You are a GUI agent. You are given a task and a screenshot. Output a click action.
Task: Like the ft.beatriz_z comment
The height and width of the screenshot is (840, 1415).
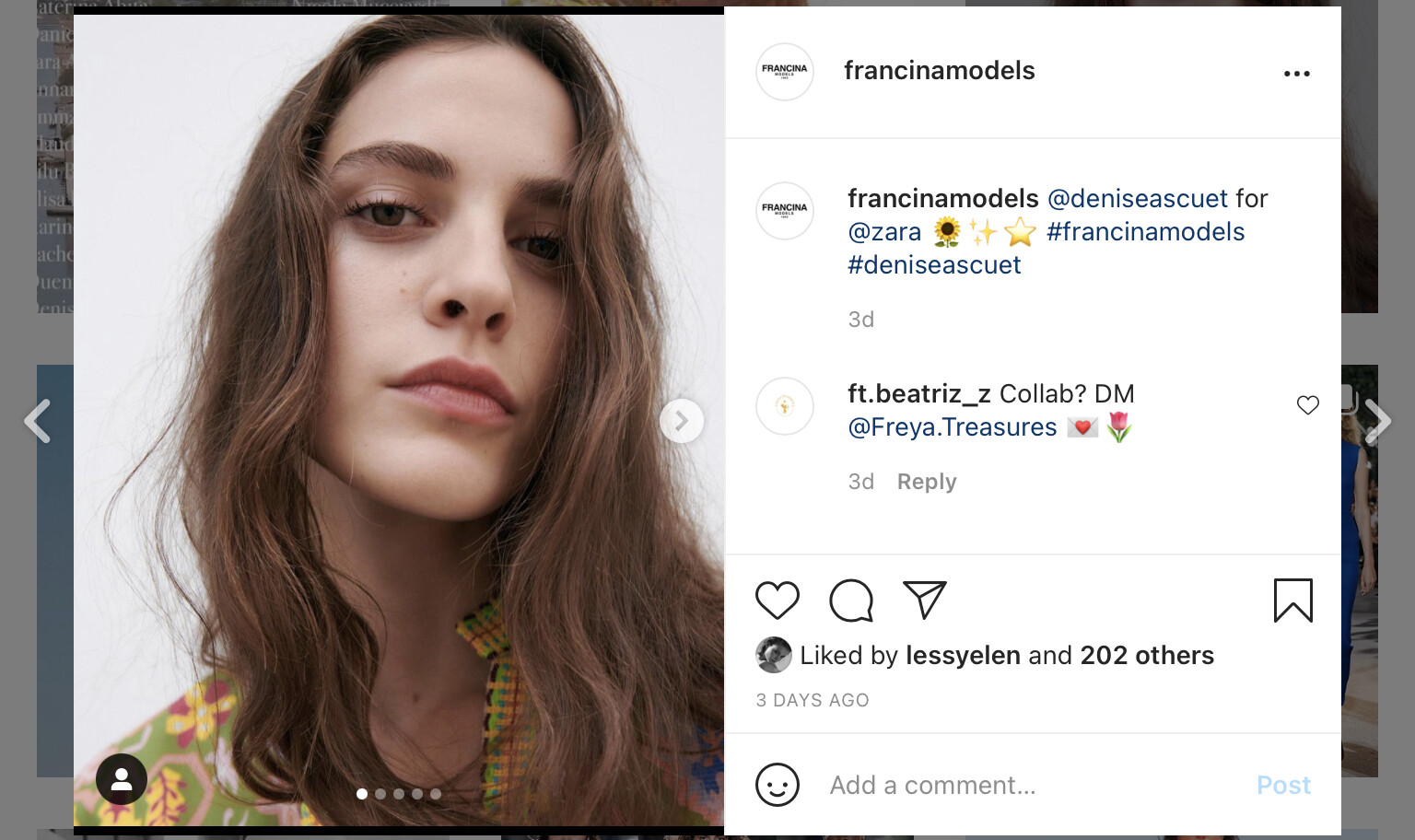[x=1307, y=405]
